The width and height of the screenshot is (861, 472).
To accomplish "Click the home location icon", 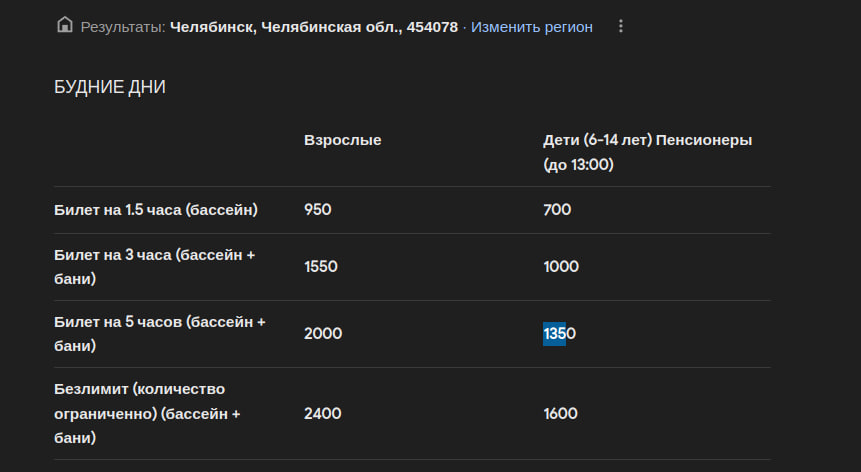I will point(65,25).
